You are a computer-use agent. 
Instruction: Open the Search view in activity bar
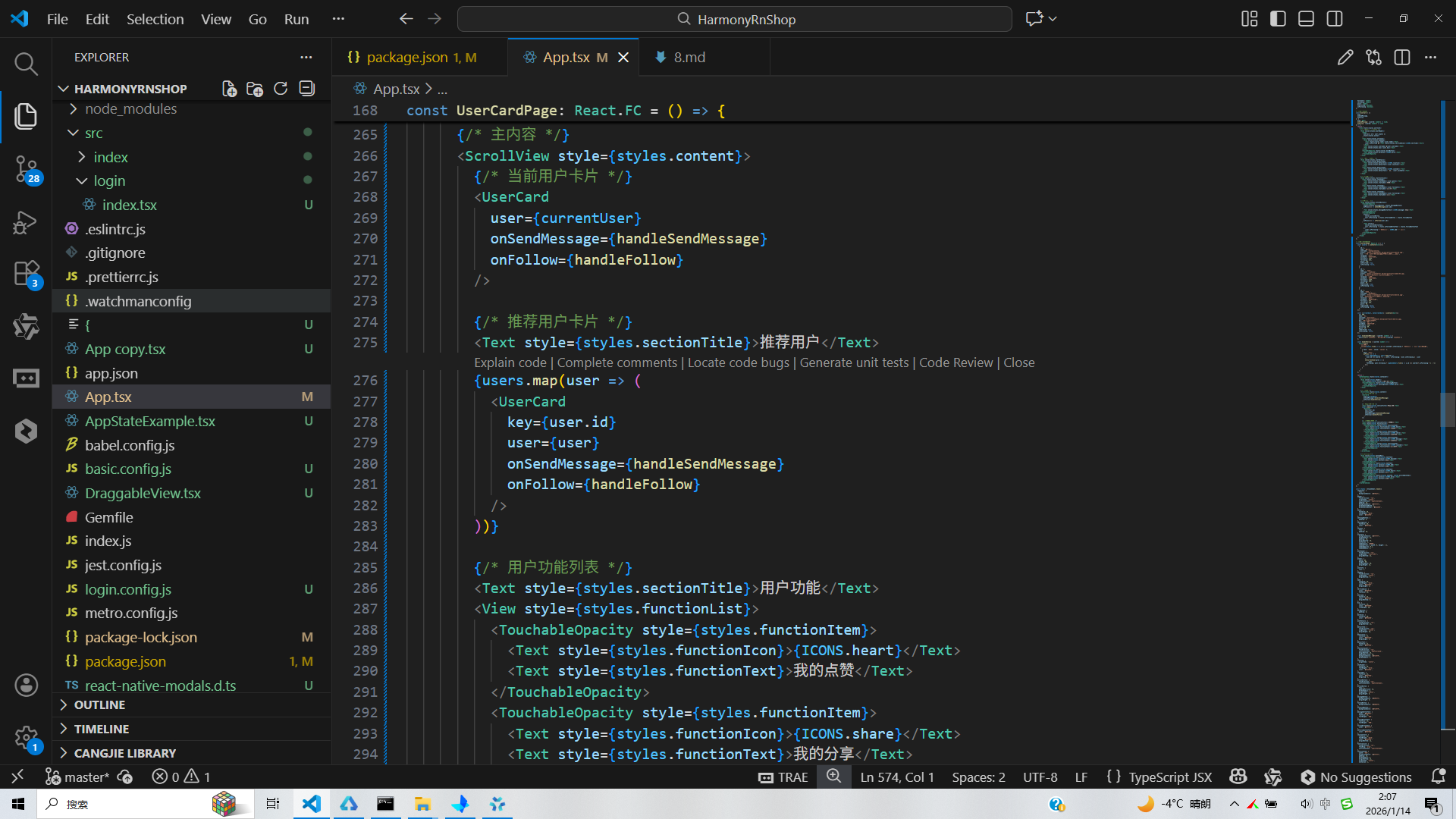(x=26, y=64)
